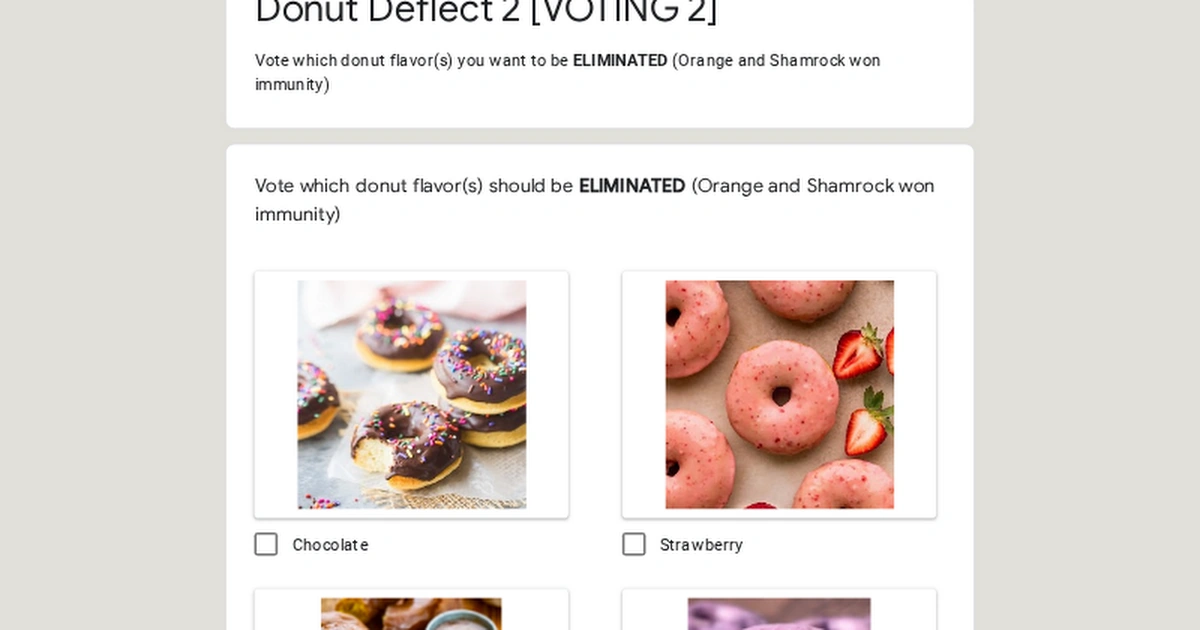Tick the checkbox beside the chocolate donuts photo

click(x=265, y=544)
